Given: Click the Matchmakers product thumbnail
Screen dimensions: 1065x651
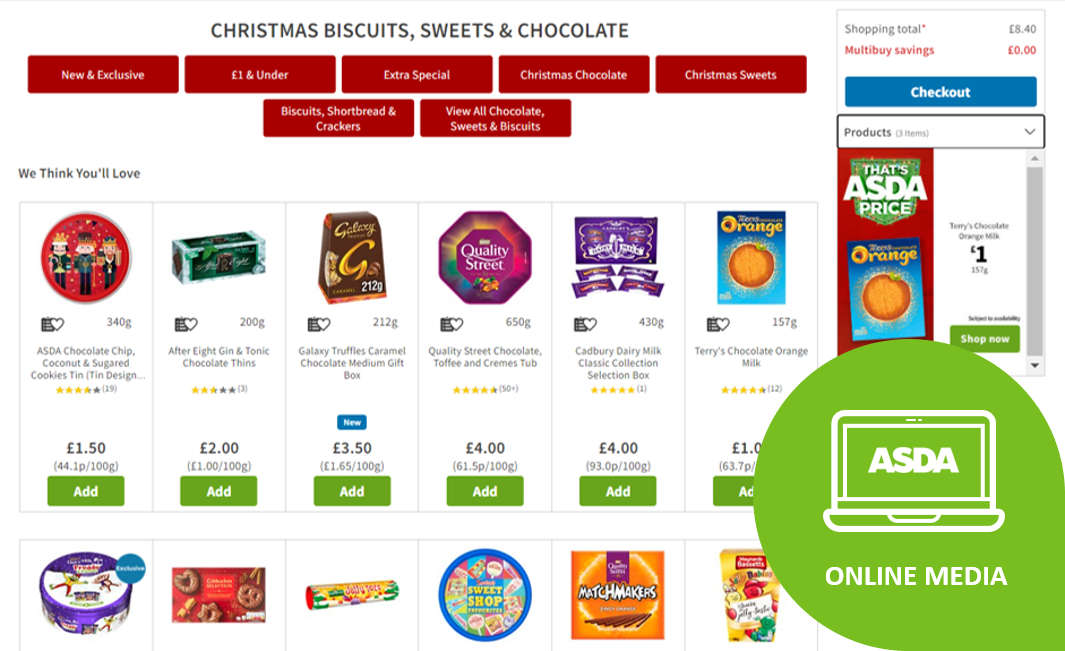Looking at the screenshot, I should 618,595.
